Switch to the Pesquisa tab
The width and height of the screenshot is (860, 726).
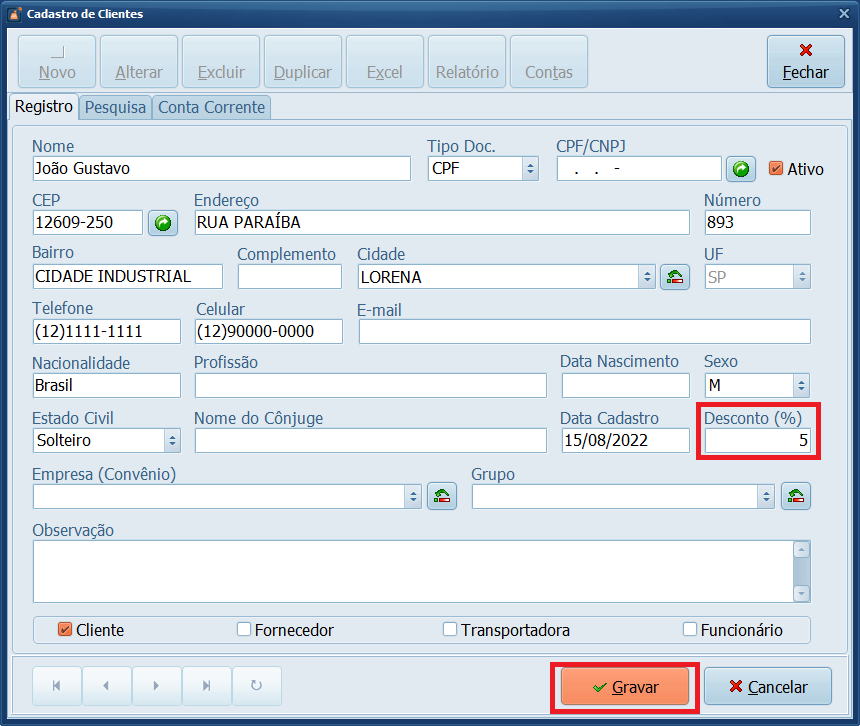(x=115, y=107)
